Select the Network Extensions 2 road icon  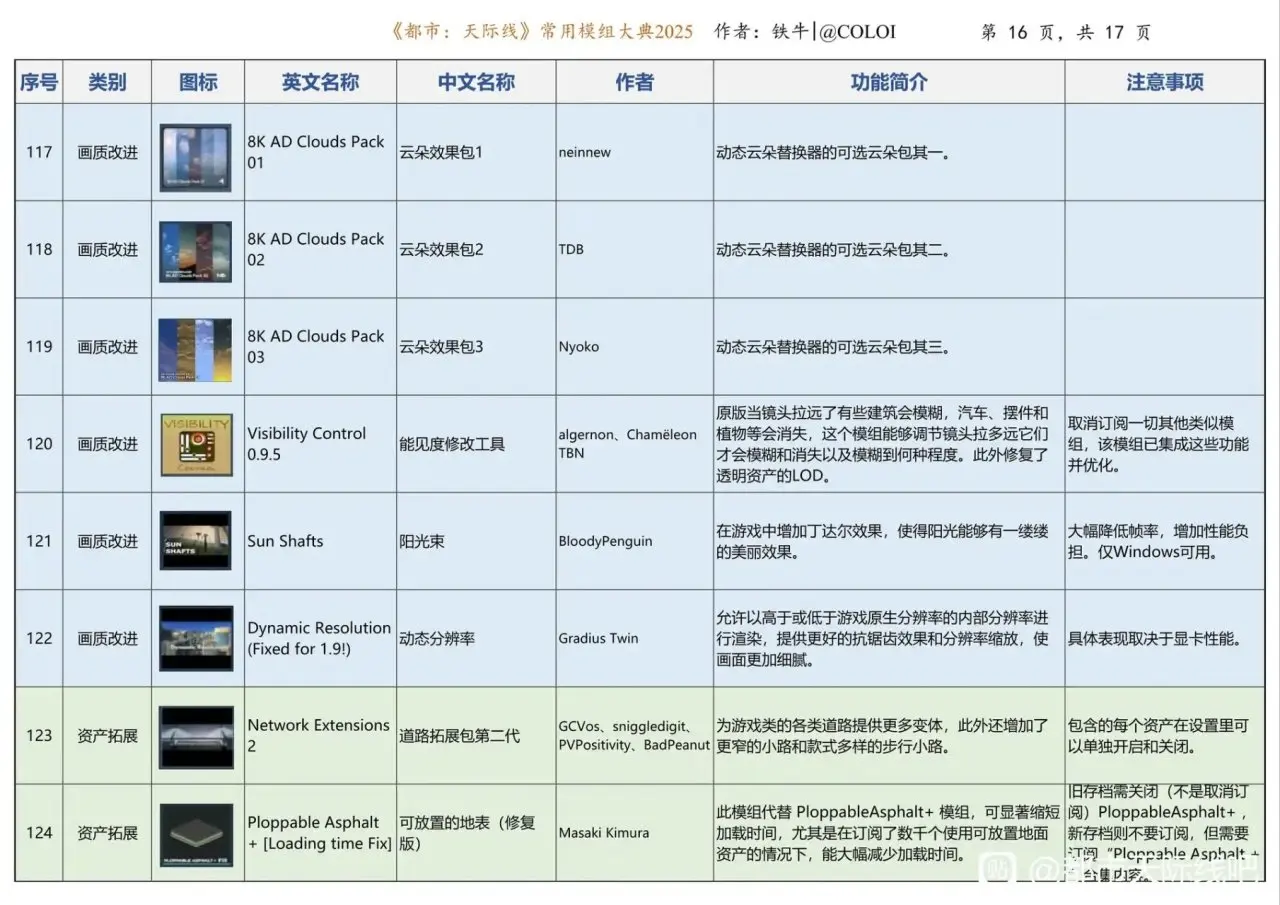[x=196, y=736]
